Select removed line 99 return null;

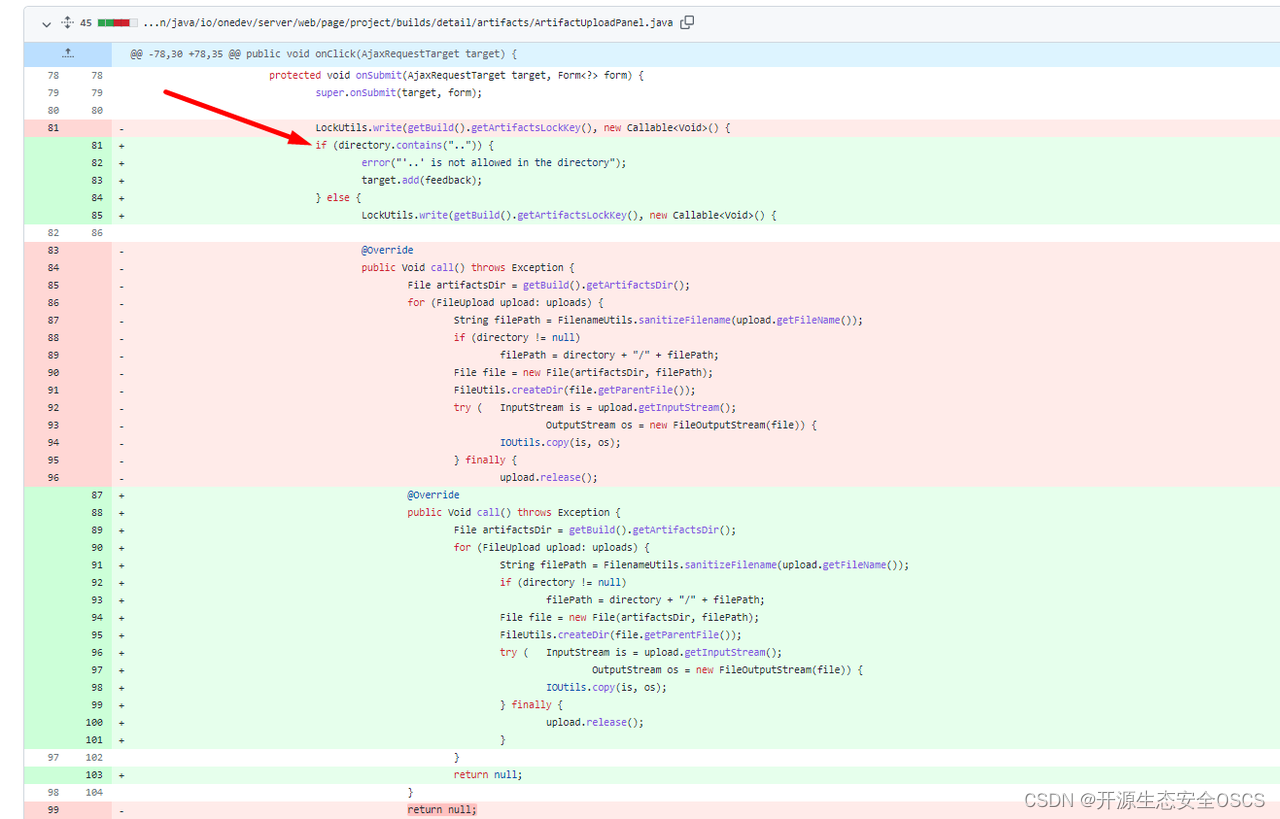pyautogui.click(x=442, y=810)
